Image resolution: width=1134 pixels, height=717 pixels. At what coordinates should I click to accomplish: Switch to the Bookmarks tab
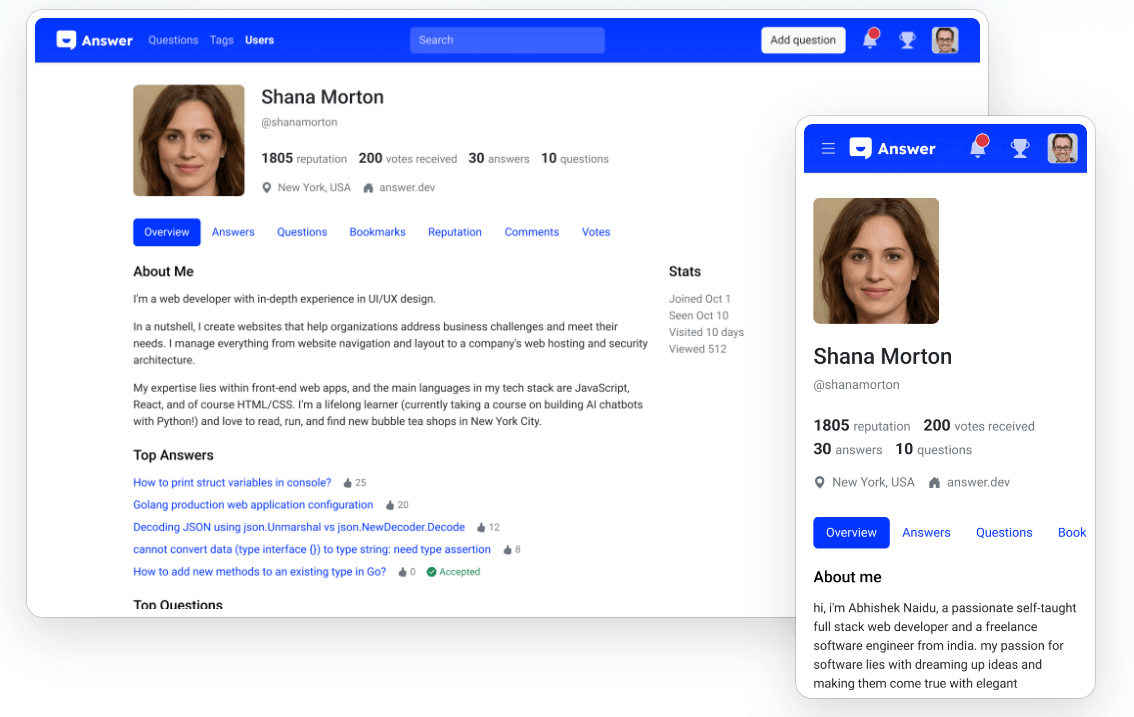pos(377,232)
